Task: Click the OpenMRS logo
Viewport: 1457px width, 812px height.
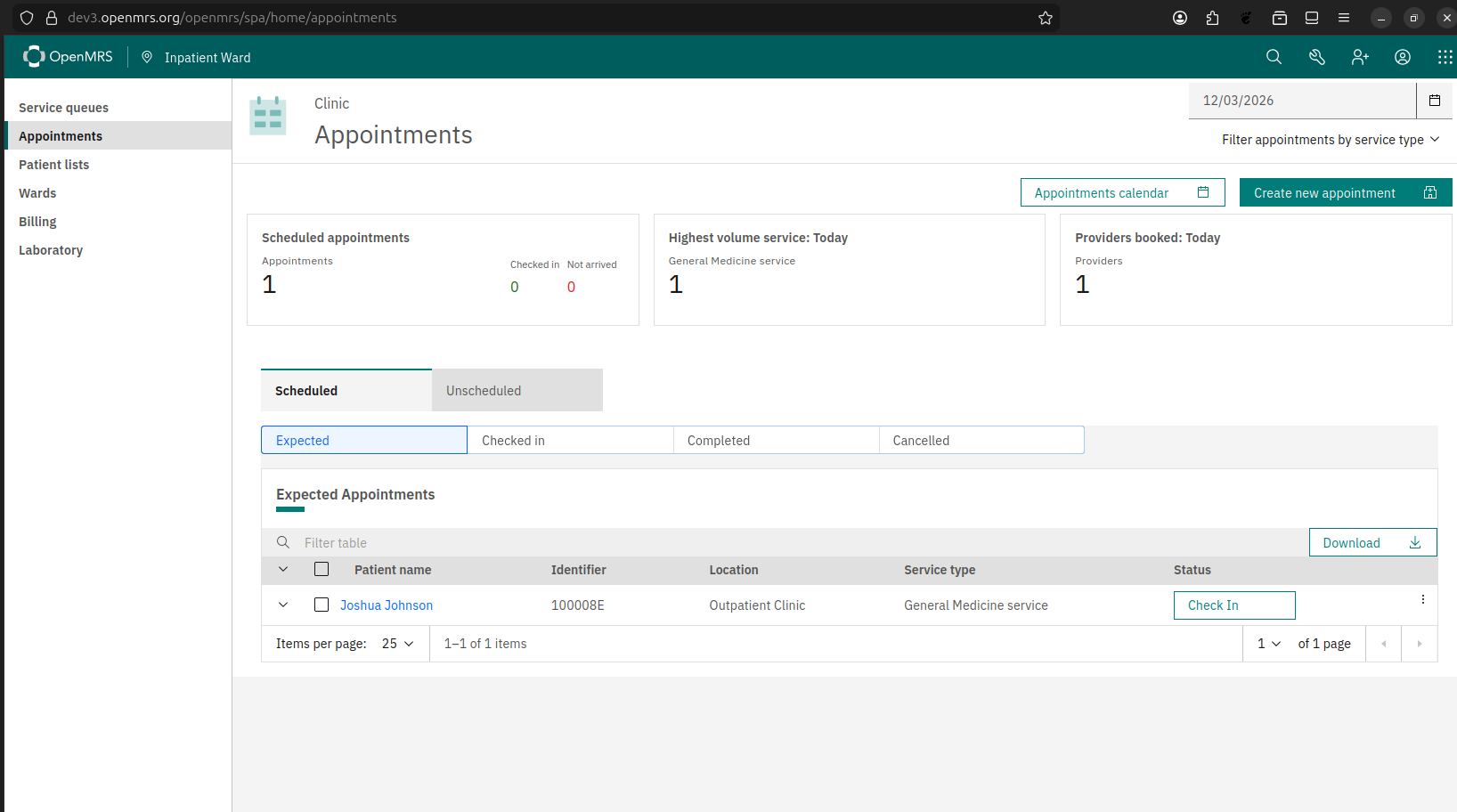Action: [69, 57]
